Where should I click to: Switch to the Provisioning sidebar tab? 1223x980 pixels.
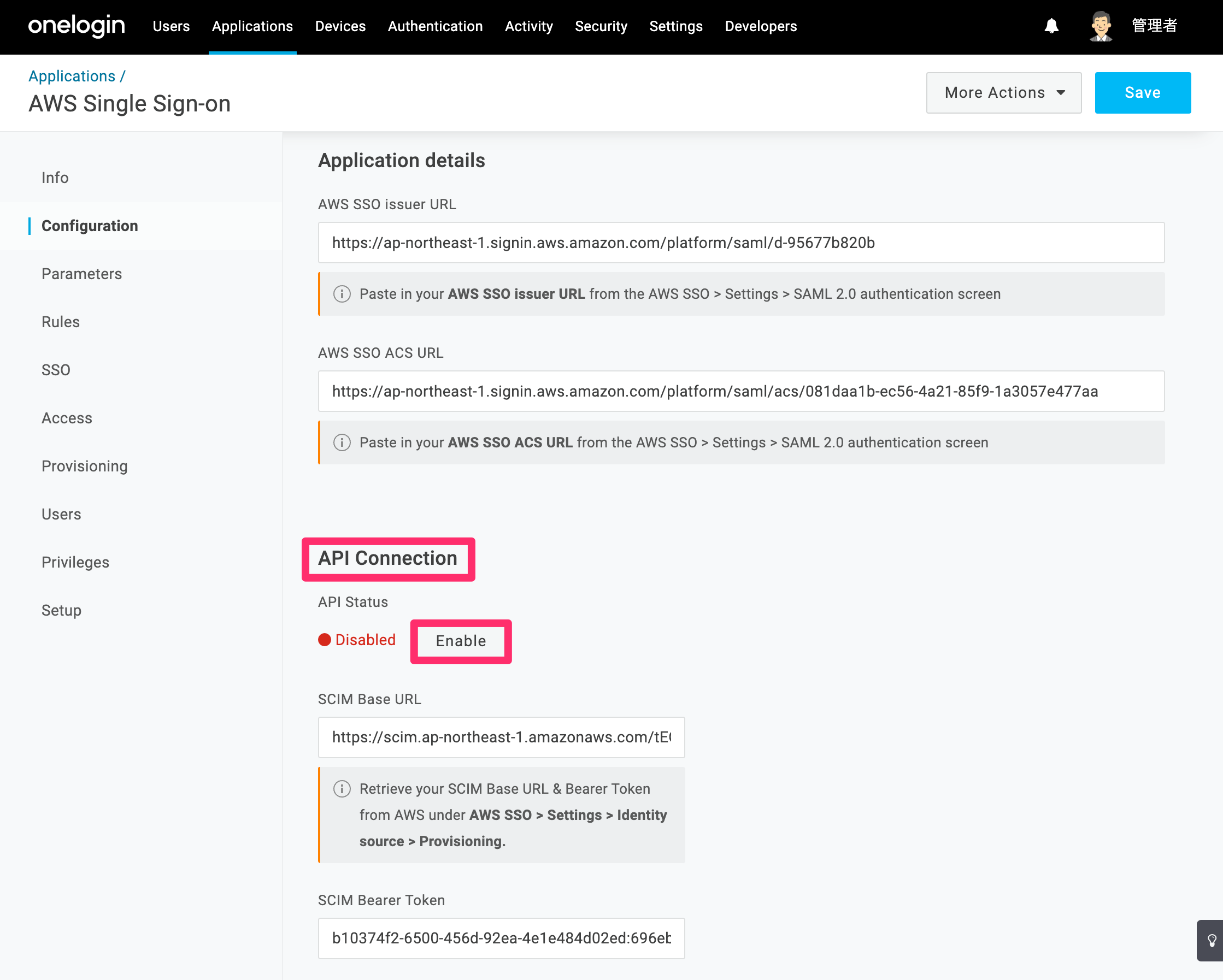85,466
